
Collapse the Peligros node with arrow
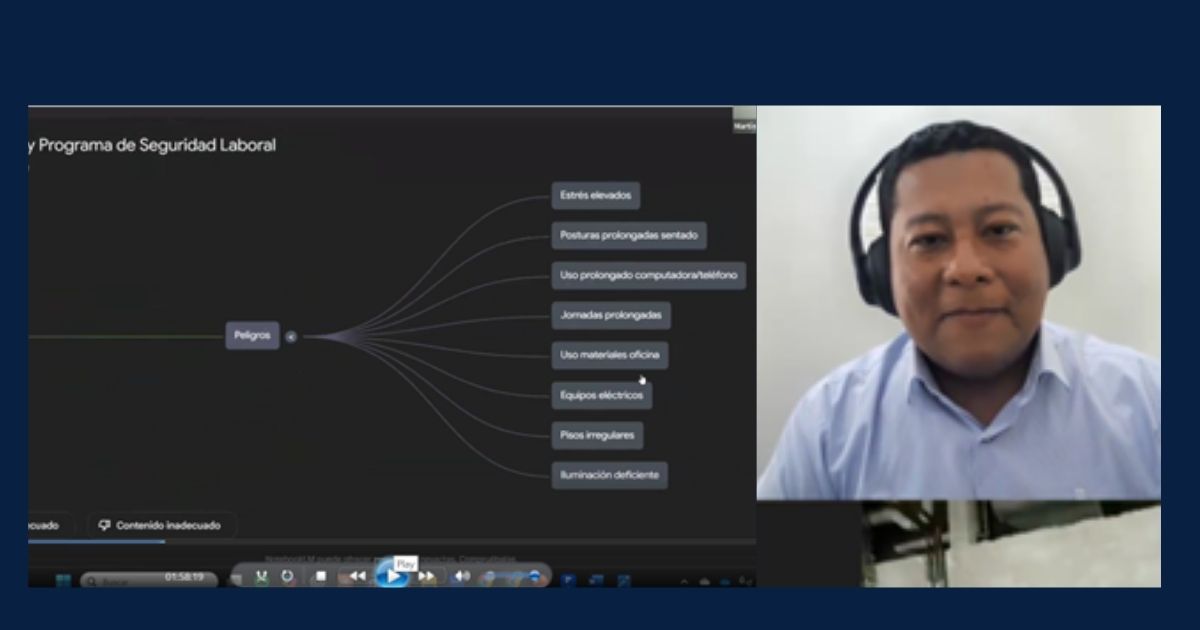click(291, 337)
